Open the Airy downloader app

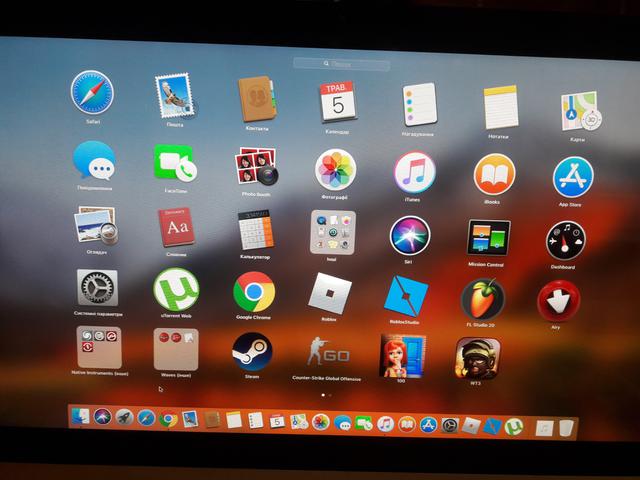(557, 300)
